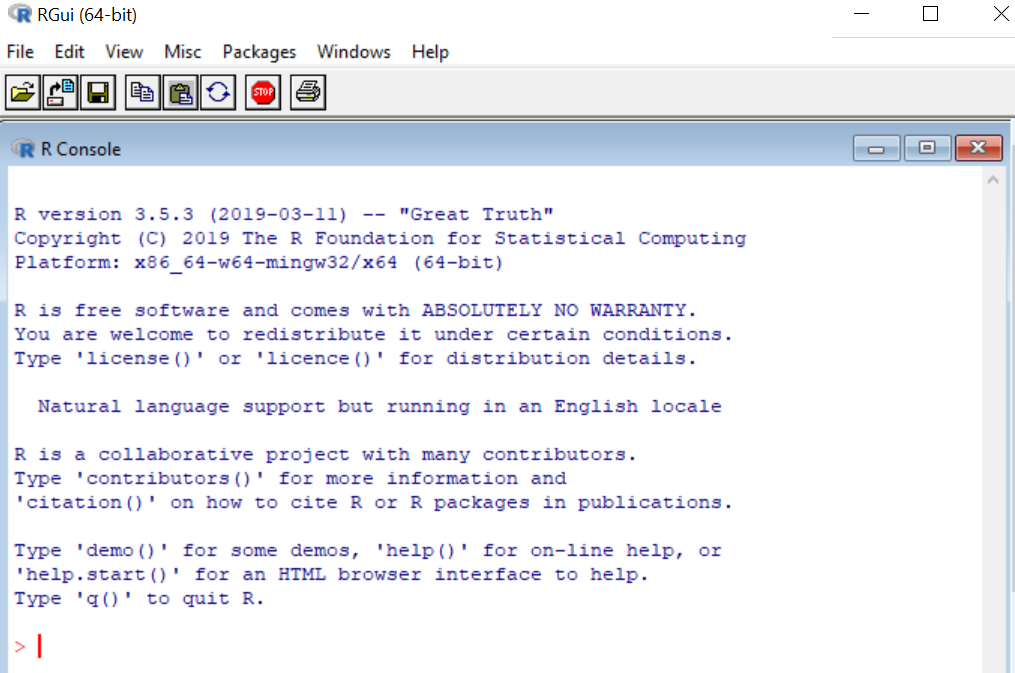Click the "Type 'contributors()'" line
The width and height of the screenshot is (1015, 673).
click(290, 478)
